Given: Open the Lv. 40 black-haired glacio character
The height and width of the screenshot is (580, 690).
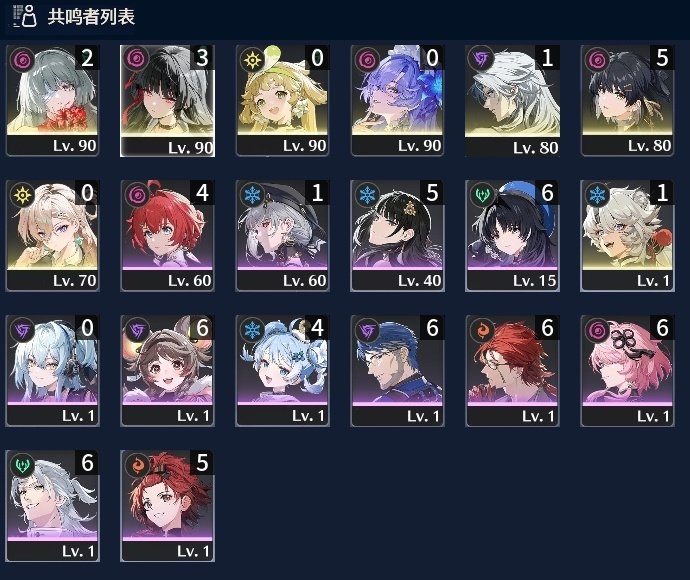Looking at the screenshot, I should (x=397, y=235).
